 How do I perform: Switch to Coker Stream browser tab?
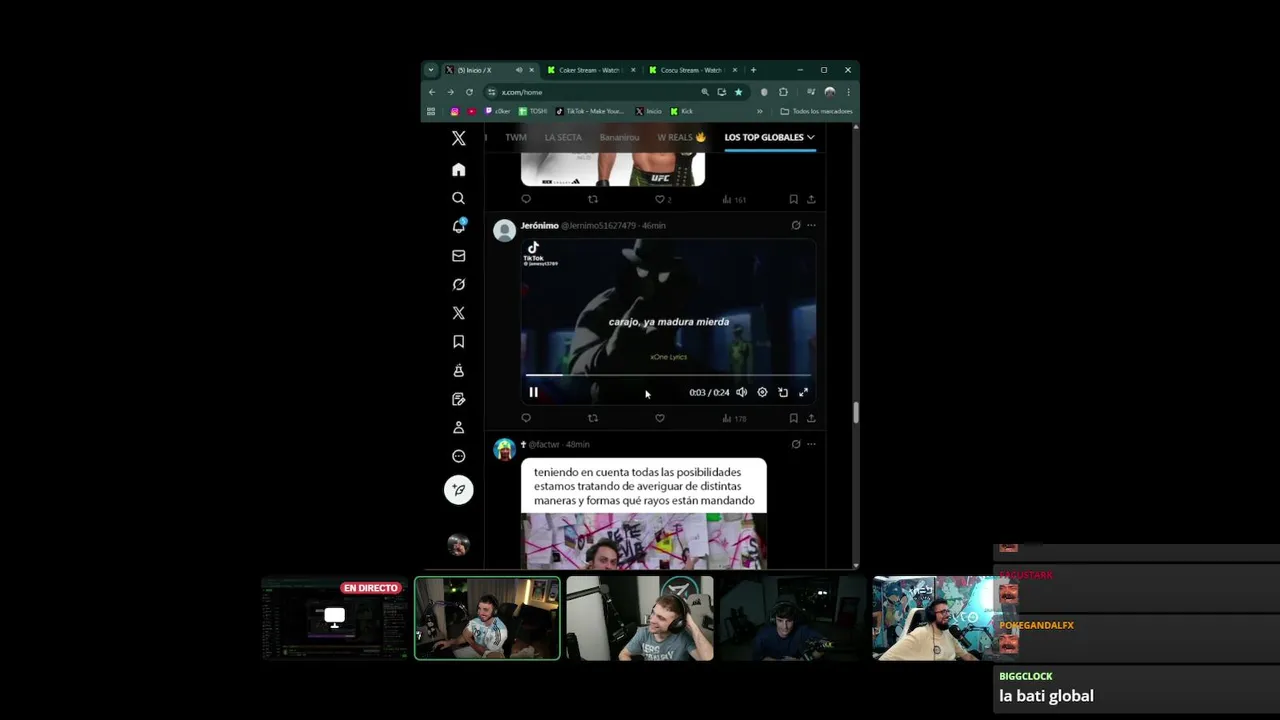tap(590, 70)
